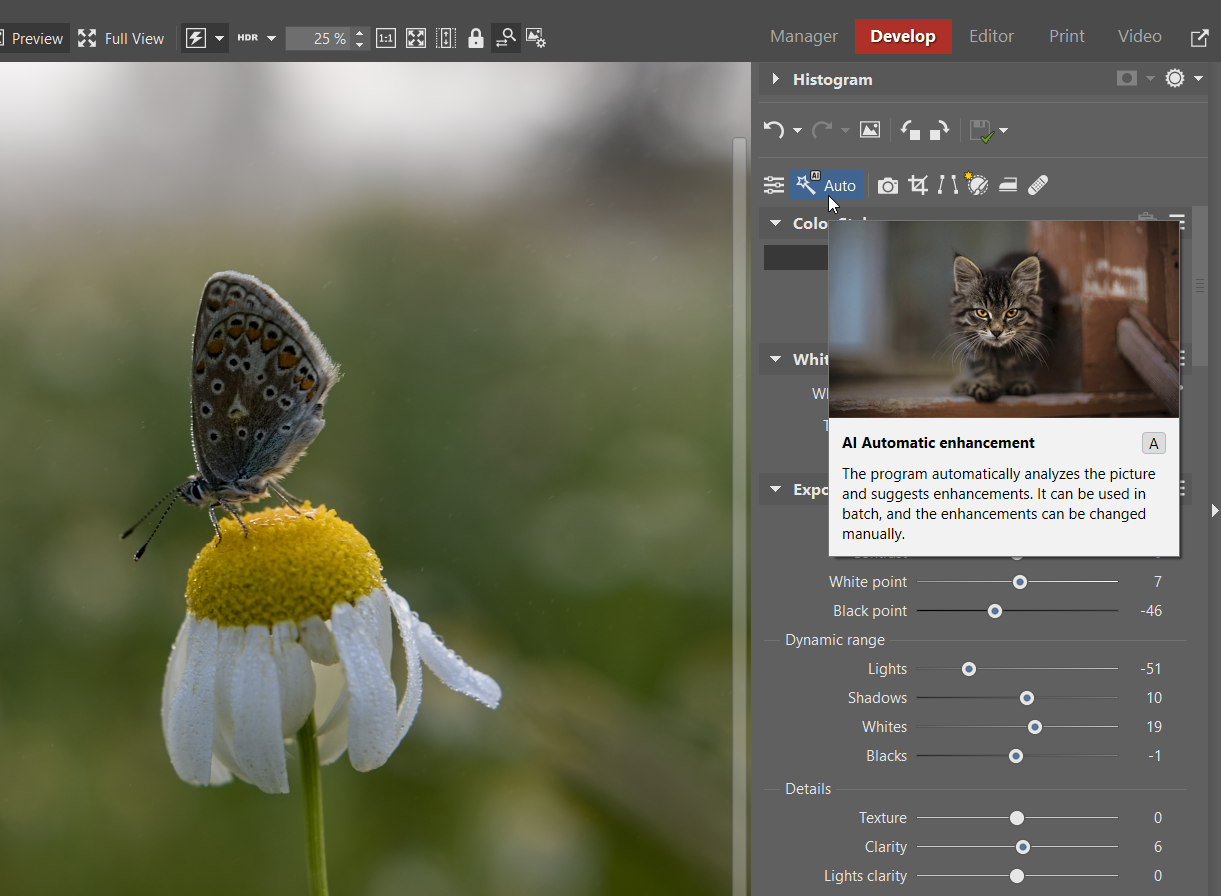The width and height of the screenshot is (1221, 896).
Task: Select the Healing bandage tool
Action: [1038, 184]
